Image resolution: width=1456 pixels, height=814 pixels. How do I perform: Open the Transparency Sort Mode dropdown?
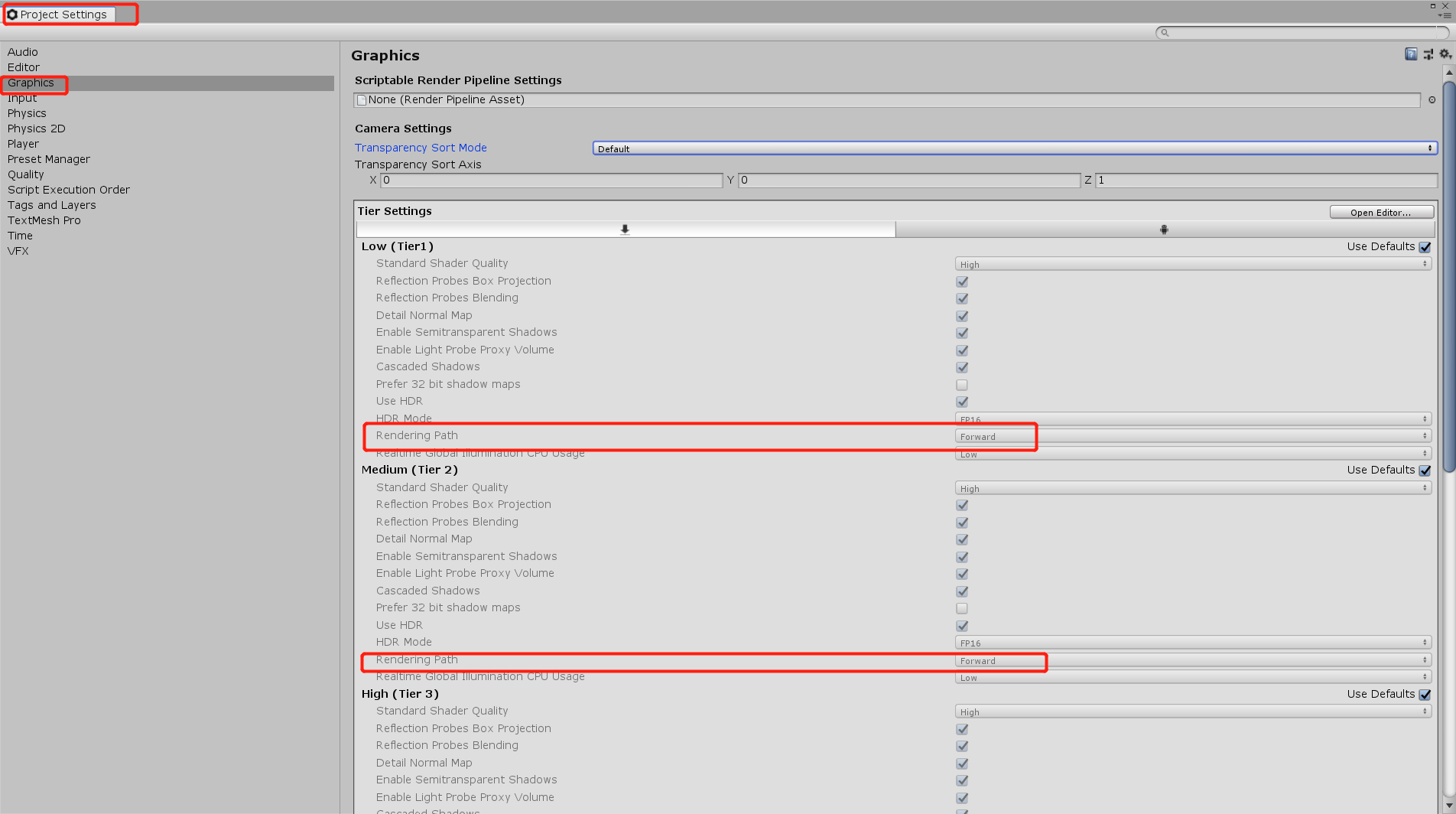pyautogui.click(x=1015, y=148)
